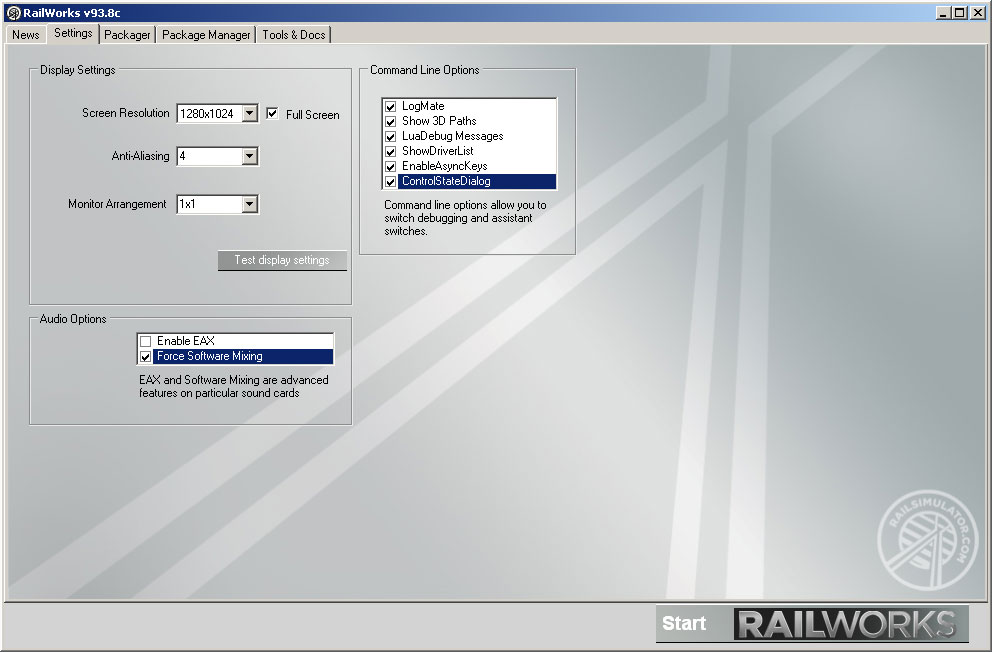992x652 pixels.
Task: Open the Package Manager tab
Action: point(206,35)
